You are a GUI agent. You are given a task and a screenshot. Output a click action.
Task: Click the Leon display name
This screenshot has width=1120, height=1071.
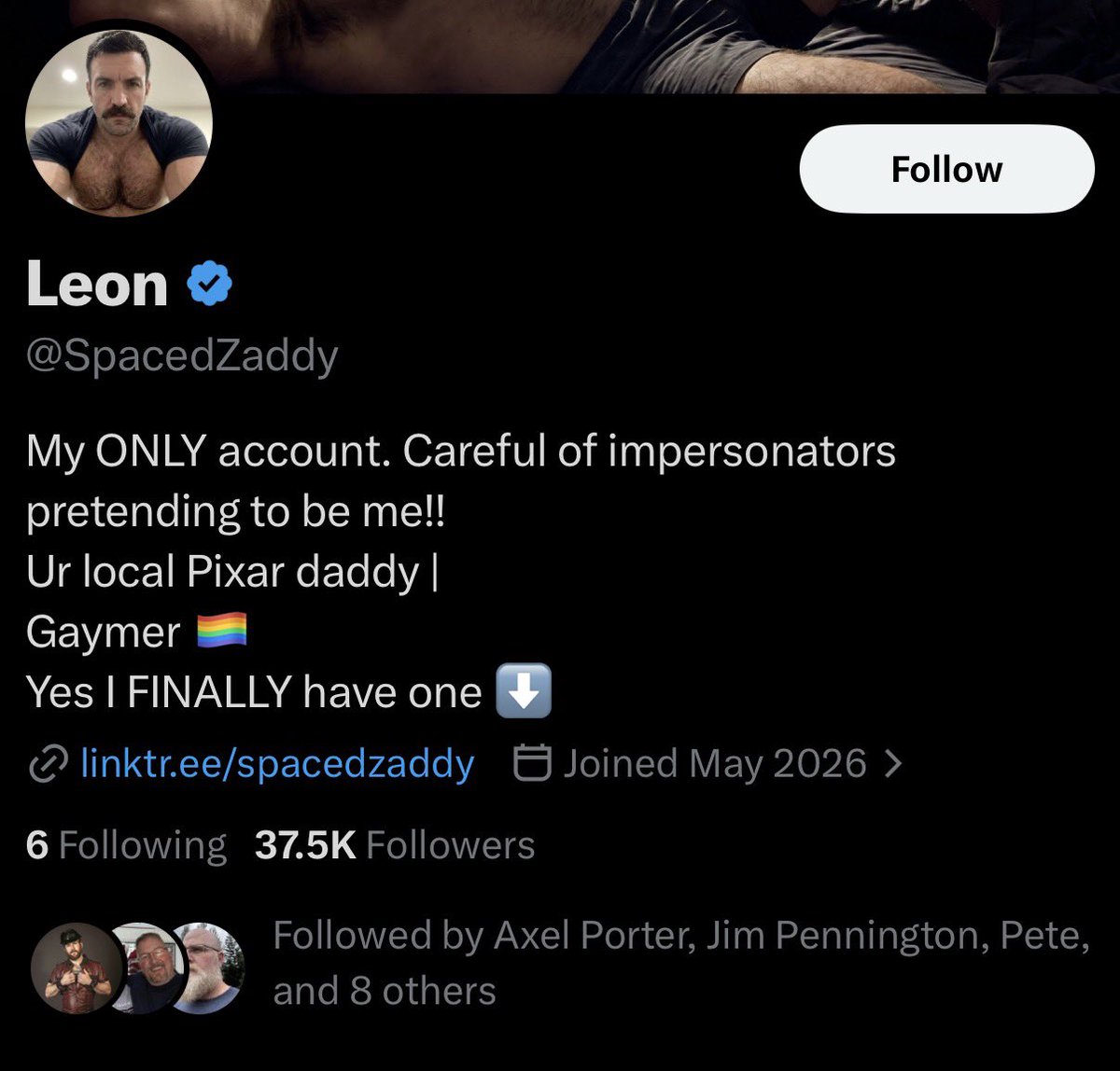[97, 284]
